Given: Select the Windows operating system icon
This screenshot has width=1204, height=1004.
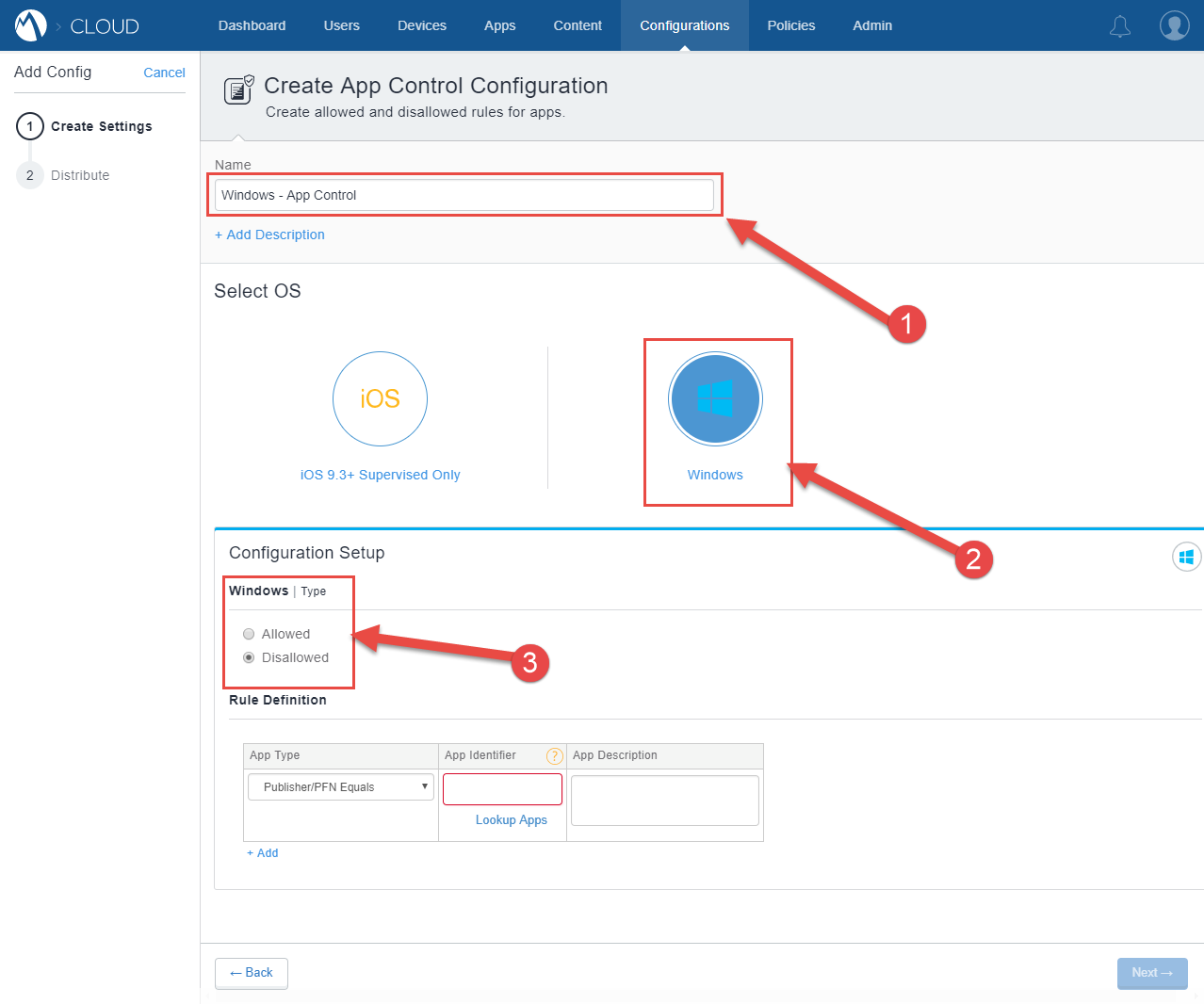Looking at the screenshot, I should coord(715,399).
